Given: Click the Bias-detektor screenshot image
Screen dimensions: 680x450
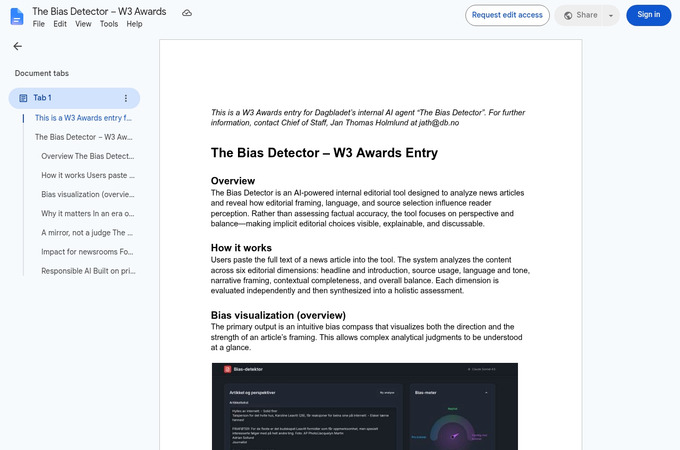Looking at the screenshot, I should (365, 406).
